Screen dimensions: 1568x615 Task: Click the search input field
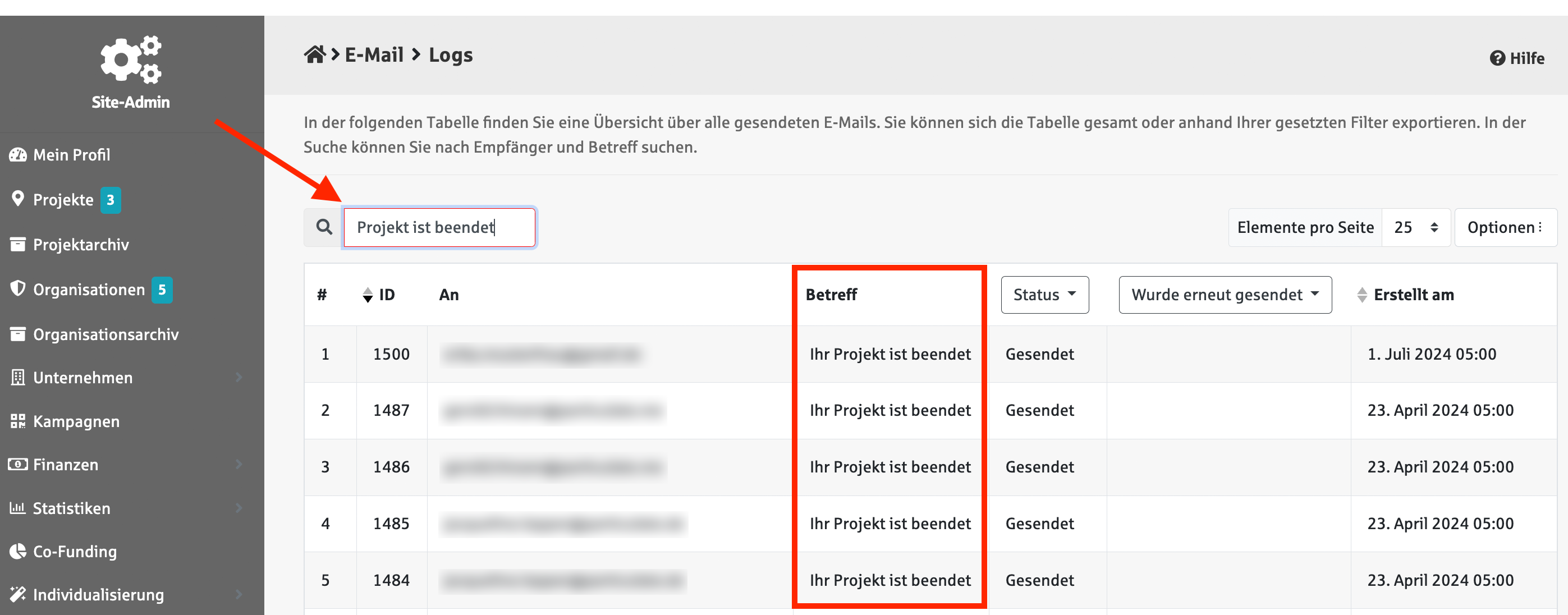[x=439, y=227]
